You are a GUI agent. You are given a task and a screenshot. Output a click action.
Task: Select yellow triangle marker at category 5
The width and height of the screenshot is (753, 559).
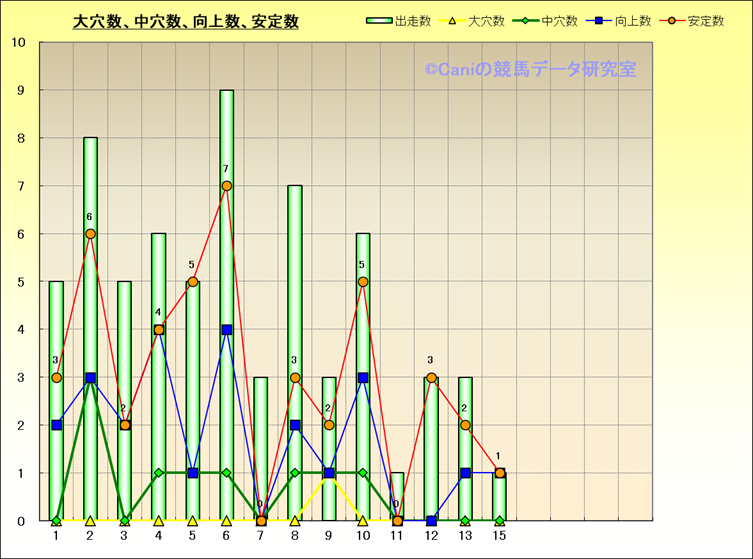click(193, 521)
